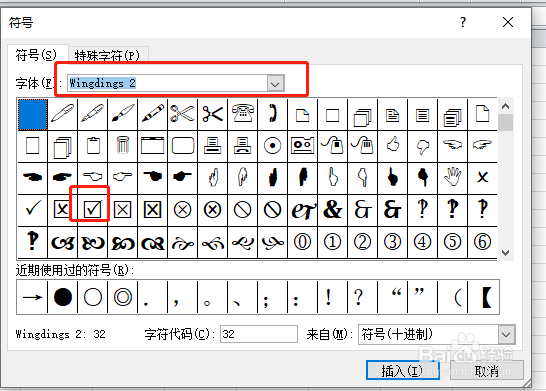
Task: Click the symbol grid scroll down arrow
Action: 506,252
